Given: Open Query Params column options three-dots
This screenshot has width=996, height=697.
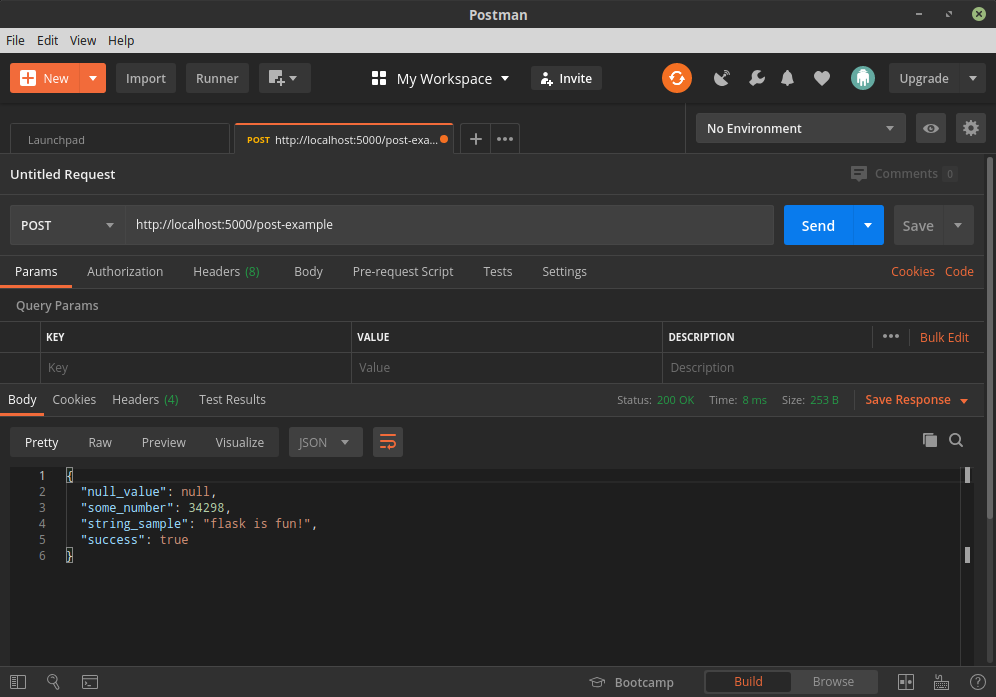Looking at the screenshot, I should pos(891,336).
